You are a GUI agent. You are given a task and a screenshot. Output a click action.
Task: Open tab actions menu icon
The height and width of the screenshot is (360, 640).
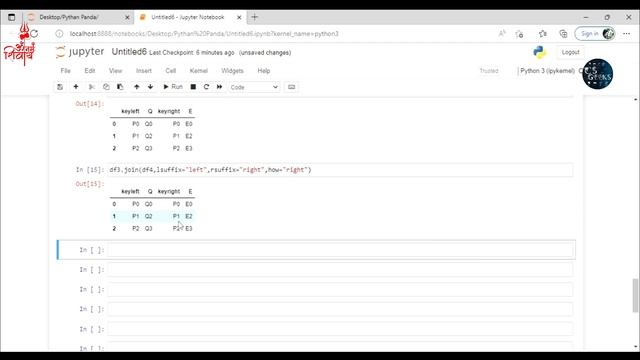[x=11, y=17]
